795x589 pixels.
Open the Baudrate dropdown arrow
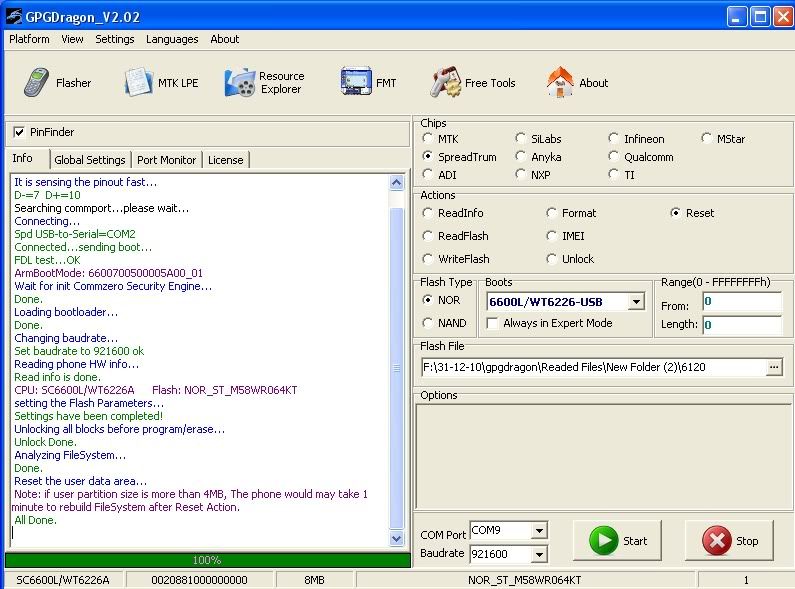tap(539, 554)
